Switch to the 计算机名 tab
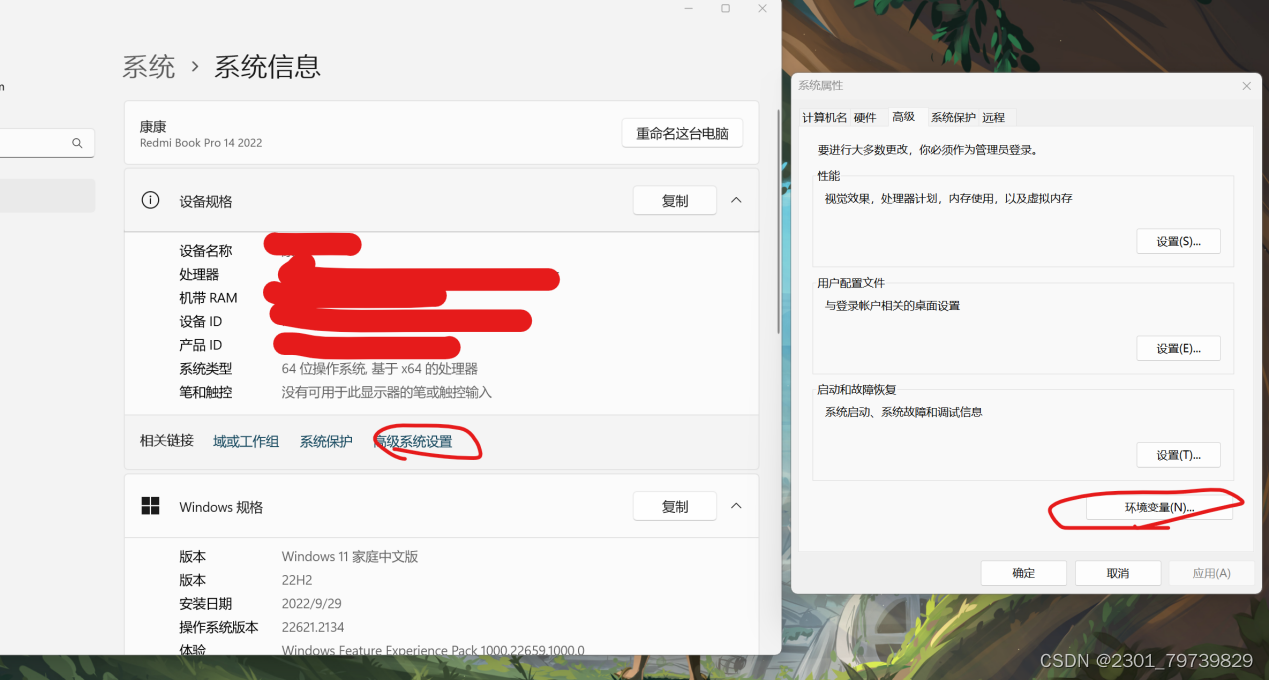 point(824,118)
